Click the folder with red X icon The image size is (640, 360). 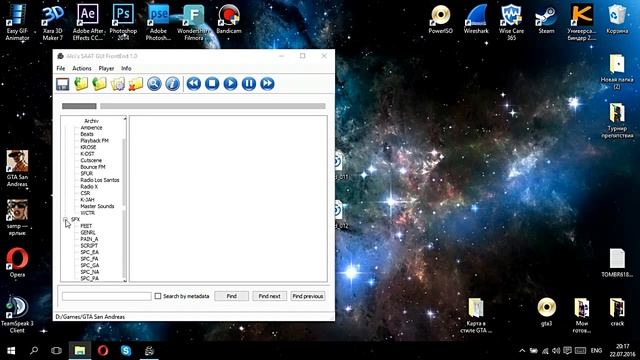coord(136,84)
